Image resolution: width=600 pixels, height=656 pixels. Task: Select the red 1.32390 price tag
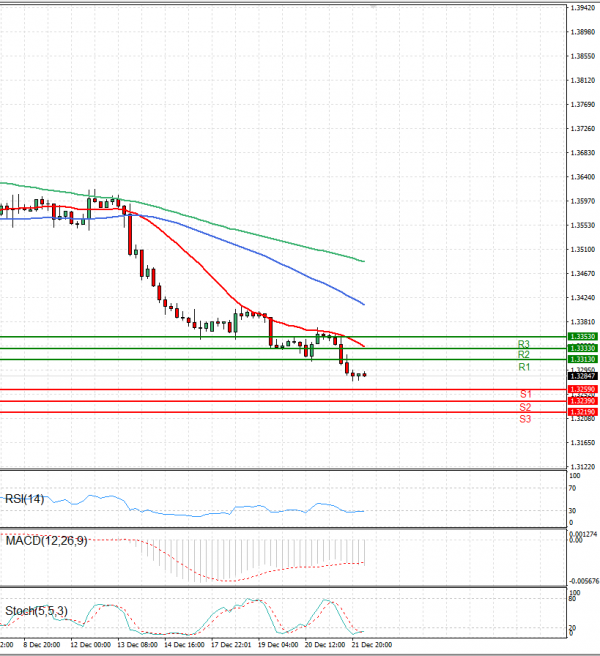(583, 401)
